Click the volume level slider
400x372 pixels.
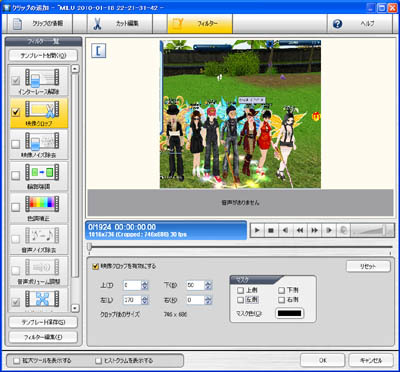tap(372, 230)
